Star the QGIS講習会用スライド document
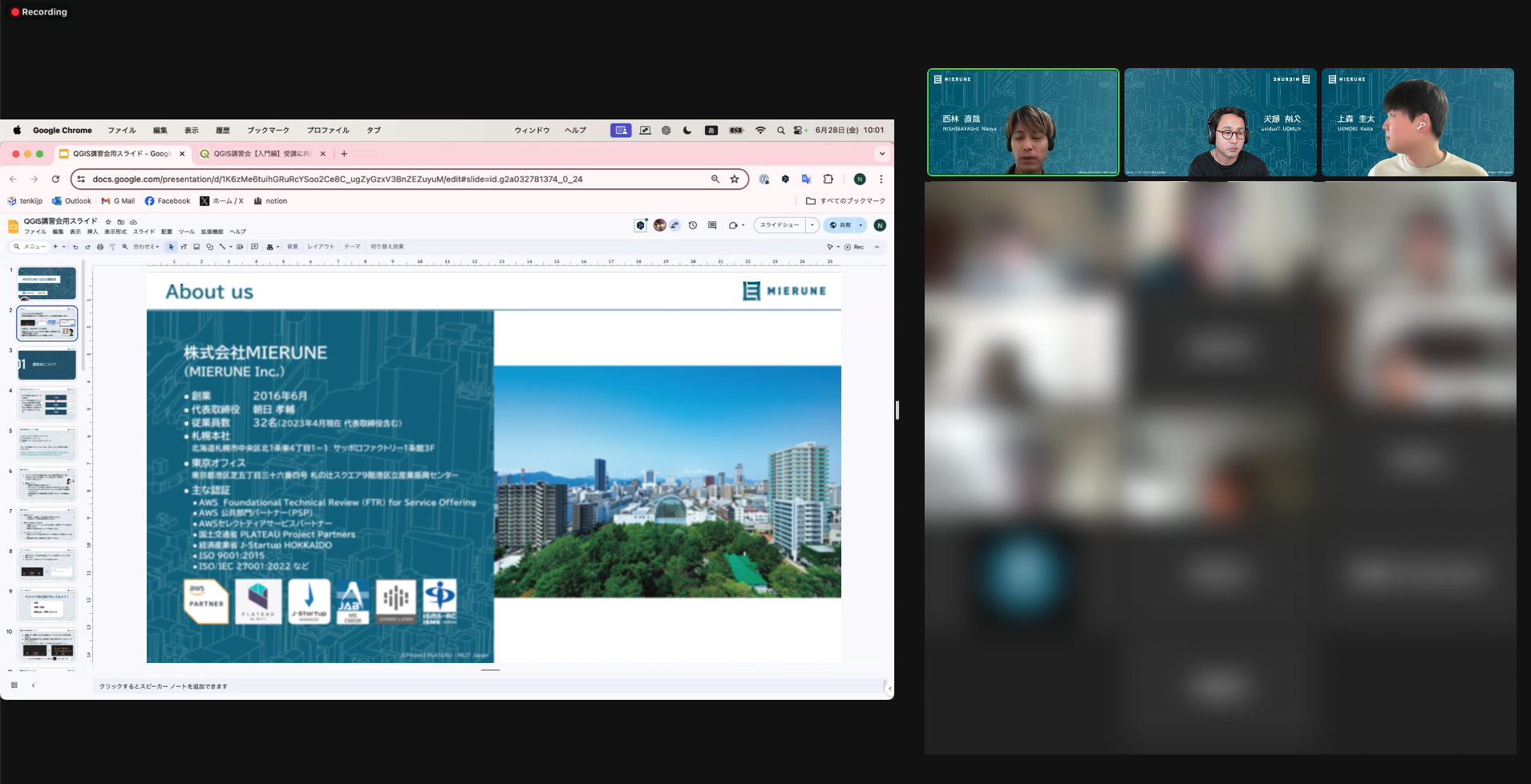 (x=108, y=222)
